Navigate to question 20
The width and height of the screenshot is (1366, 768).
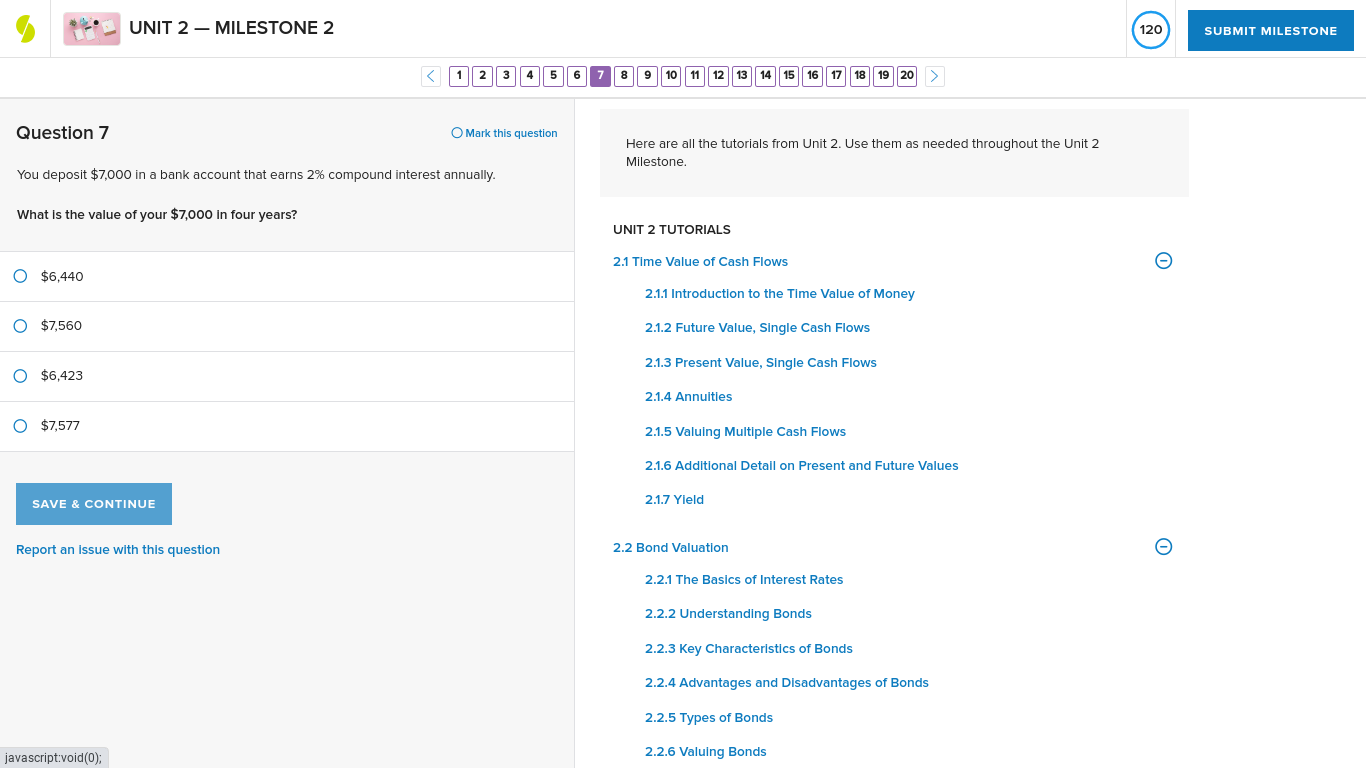[x=906, y=76]
